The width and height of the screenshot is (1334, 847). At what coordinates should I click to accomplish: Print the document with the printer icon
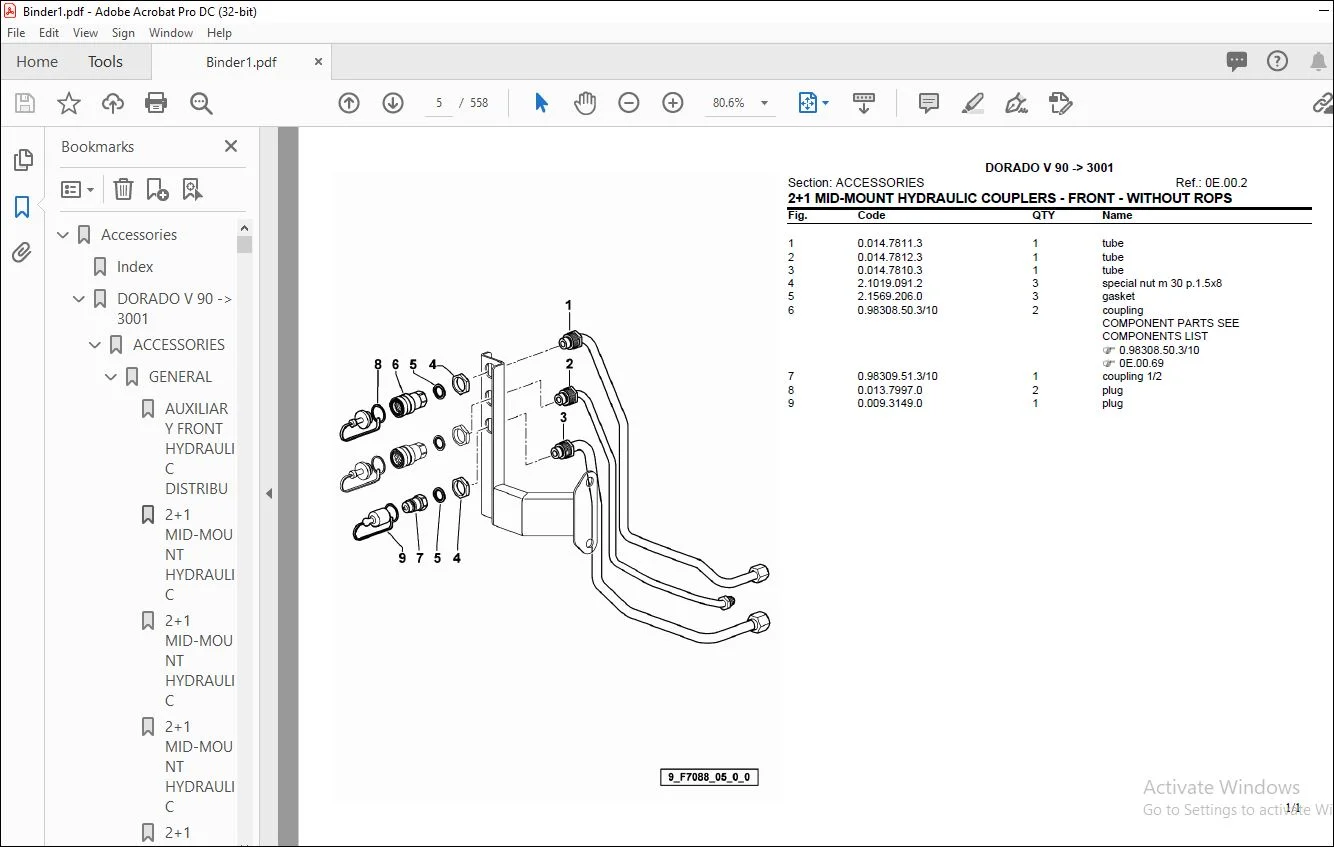click(x=156, y=103)
